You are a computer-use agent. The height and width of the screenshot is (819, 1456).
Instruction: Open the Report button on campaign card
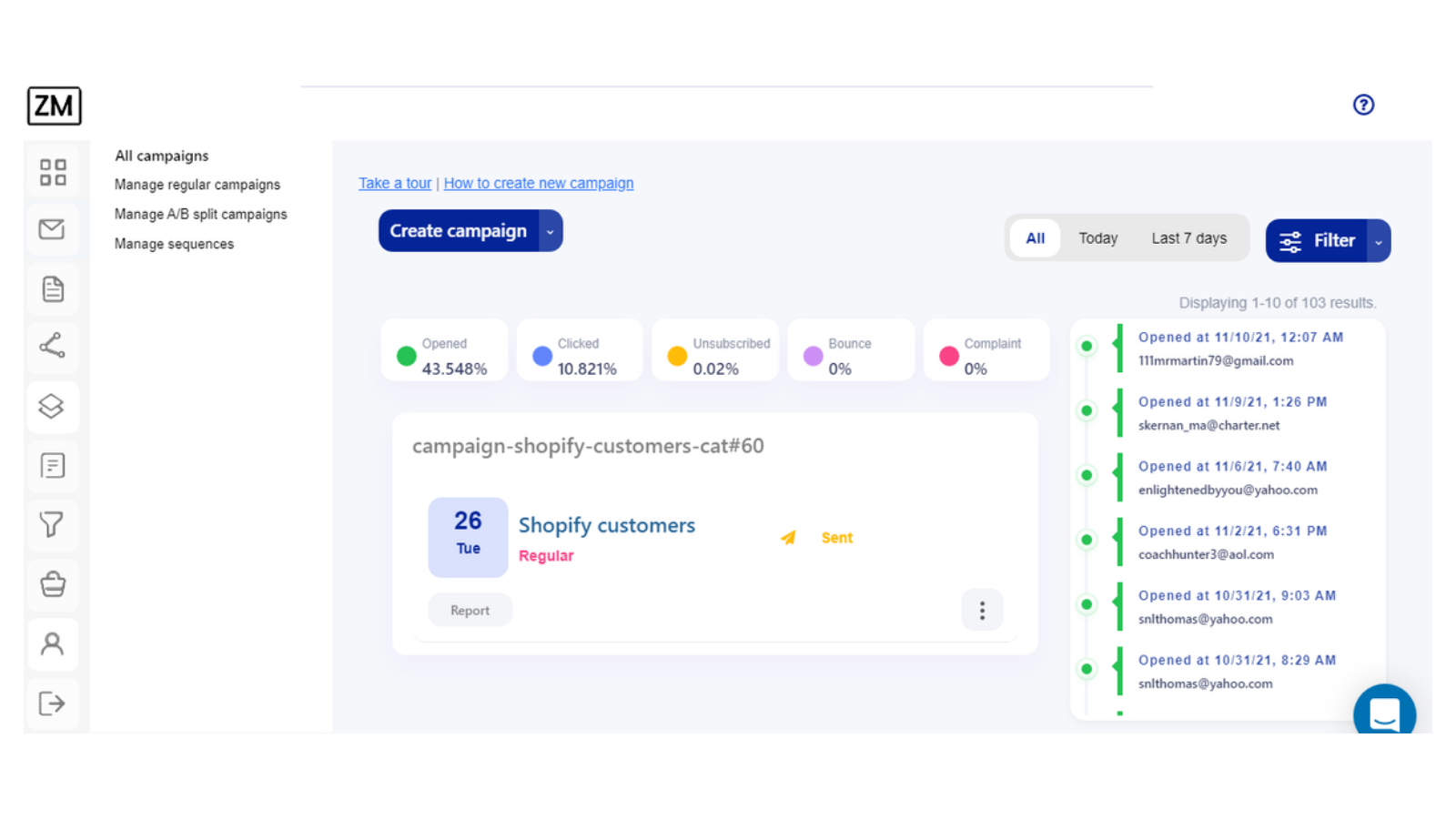pyautogui.click(x=470, y=611)
